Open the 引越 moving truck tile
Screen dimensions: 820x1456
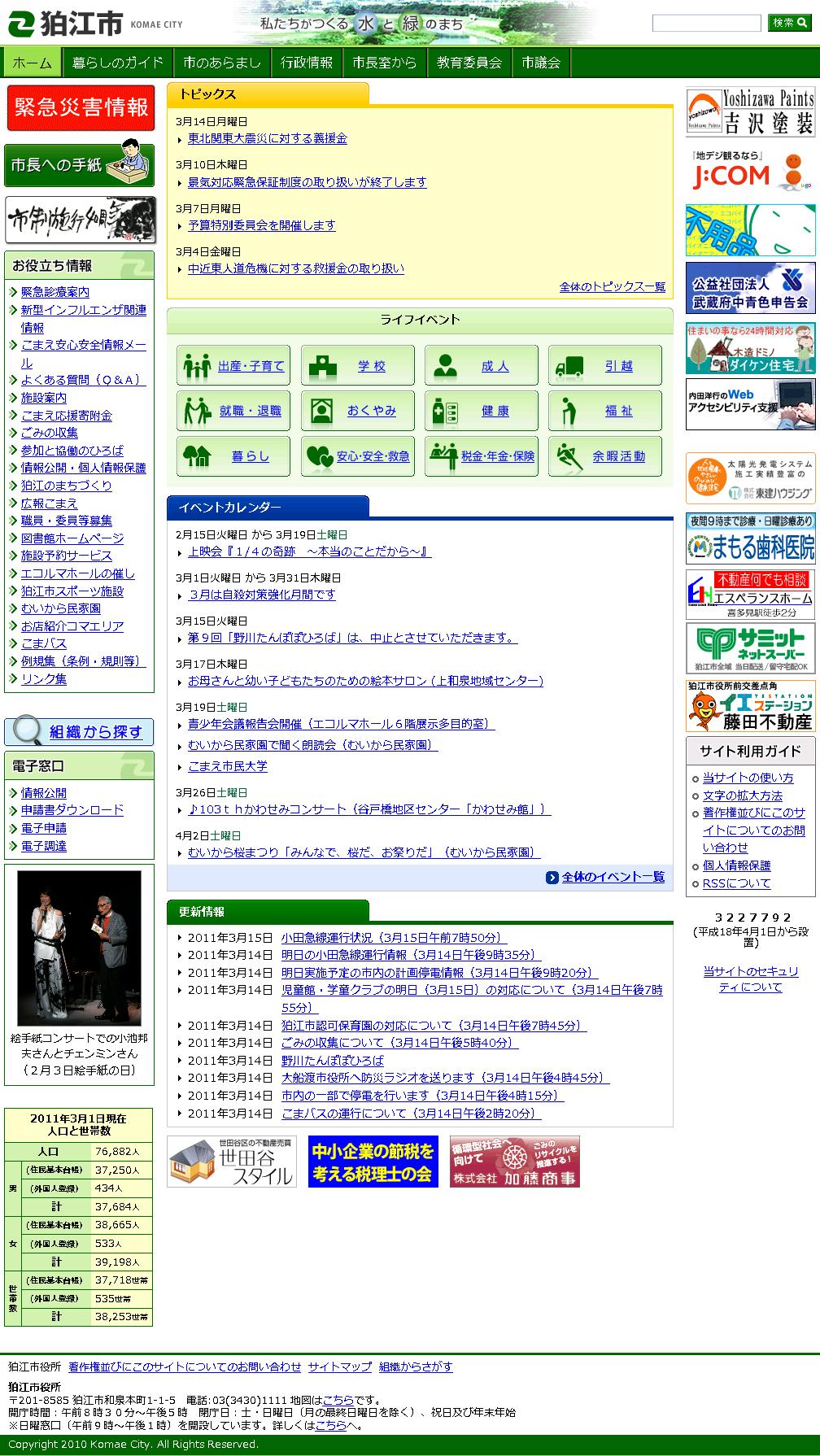pyautogui.click(x=604, y=365)
